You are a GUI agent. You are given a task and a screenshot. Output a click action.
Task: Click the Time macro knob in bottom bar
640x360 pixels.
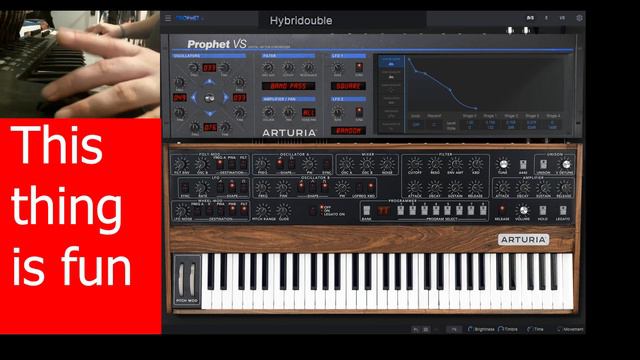529,329
